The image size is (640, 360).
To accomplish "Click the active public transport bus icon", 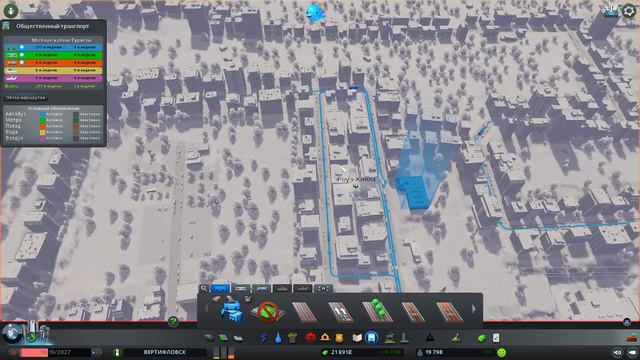I will pos(371,338).
